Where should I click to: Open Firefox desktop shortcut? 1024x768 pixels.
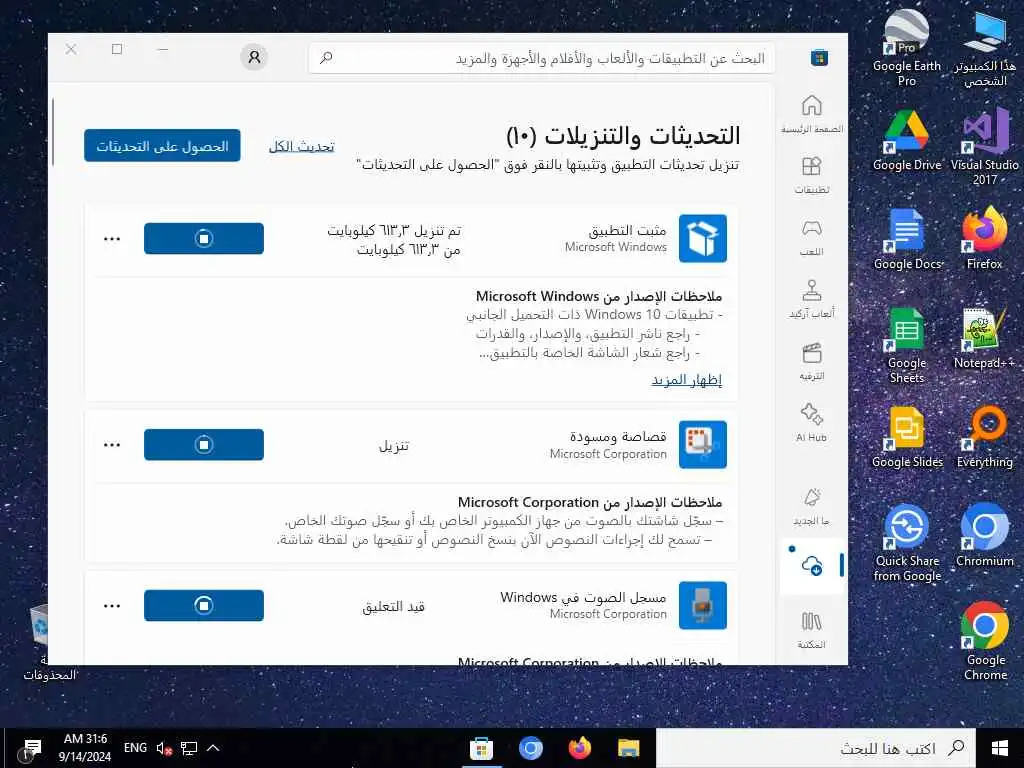(x=985, y=240)
